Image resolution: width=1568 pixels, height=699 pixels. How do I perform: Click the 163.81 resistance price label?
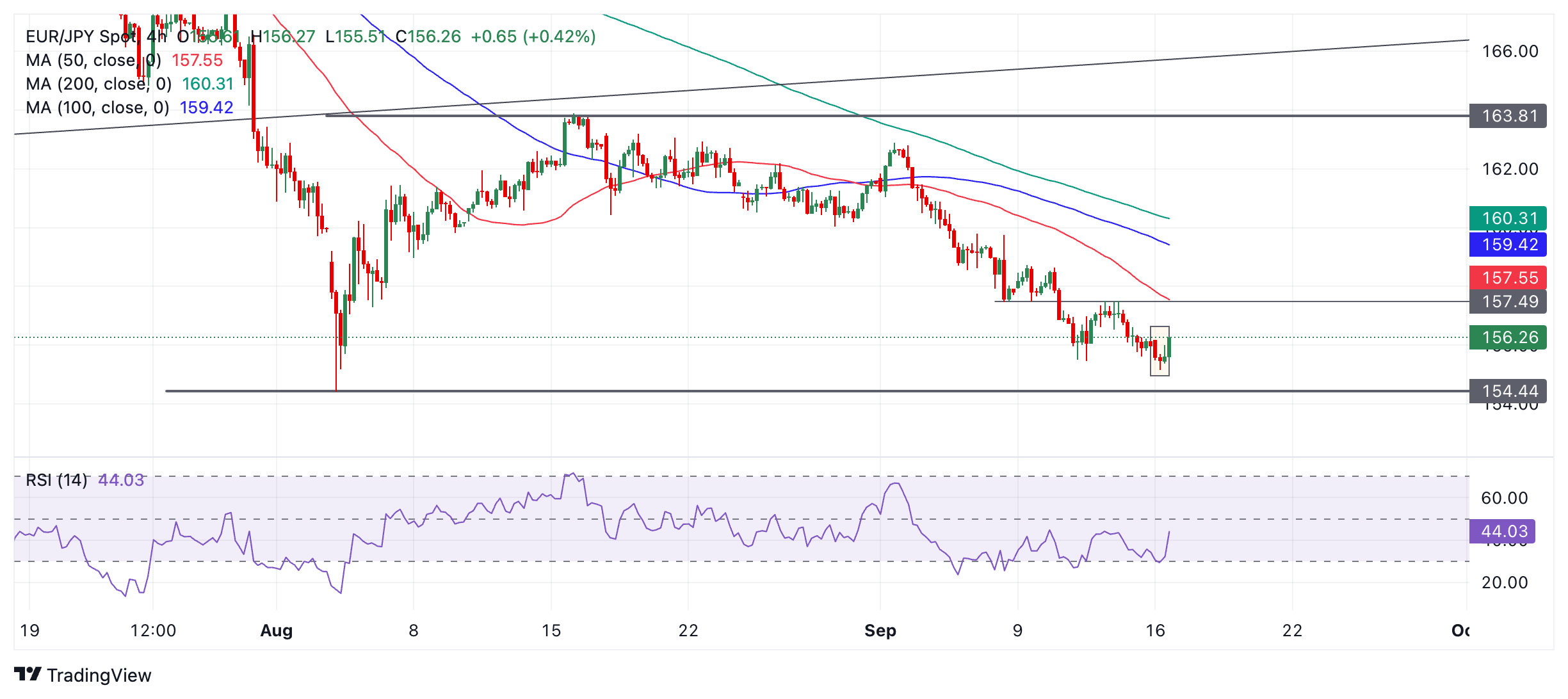pyautogui.click(x=1507, y=116)
